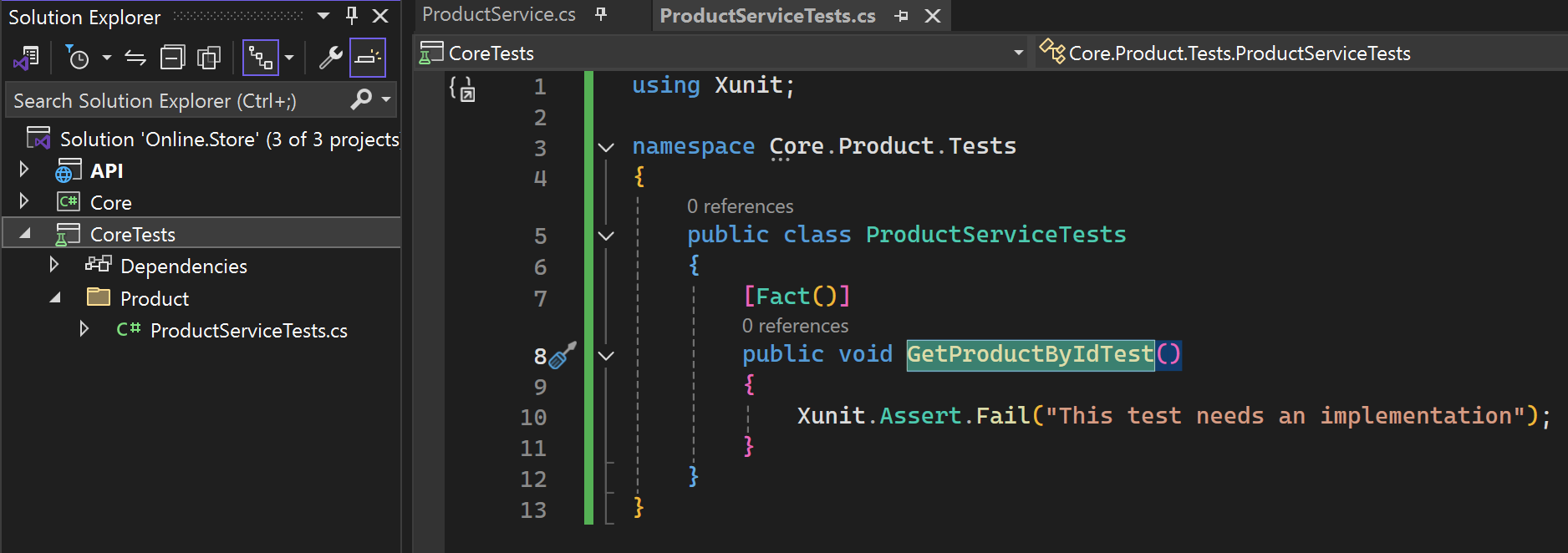The height and width of the screenshot is (553, 1568).
Task: Switch to the ProductService.cs tab
Action: (499, 14)
